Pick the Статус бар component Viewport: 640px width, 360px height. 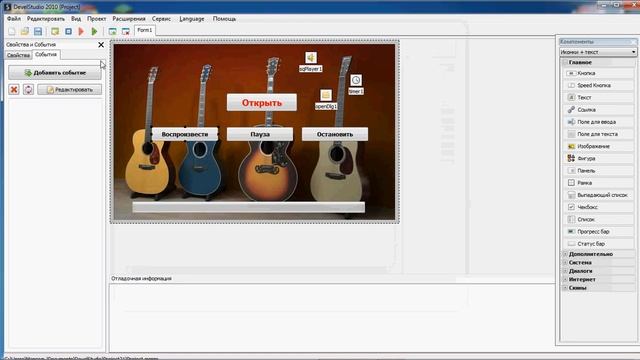(x=598, y=244)
